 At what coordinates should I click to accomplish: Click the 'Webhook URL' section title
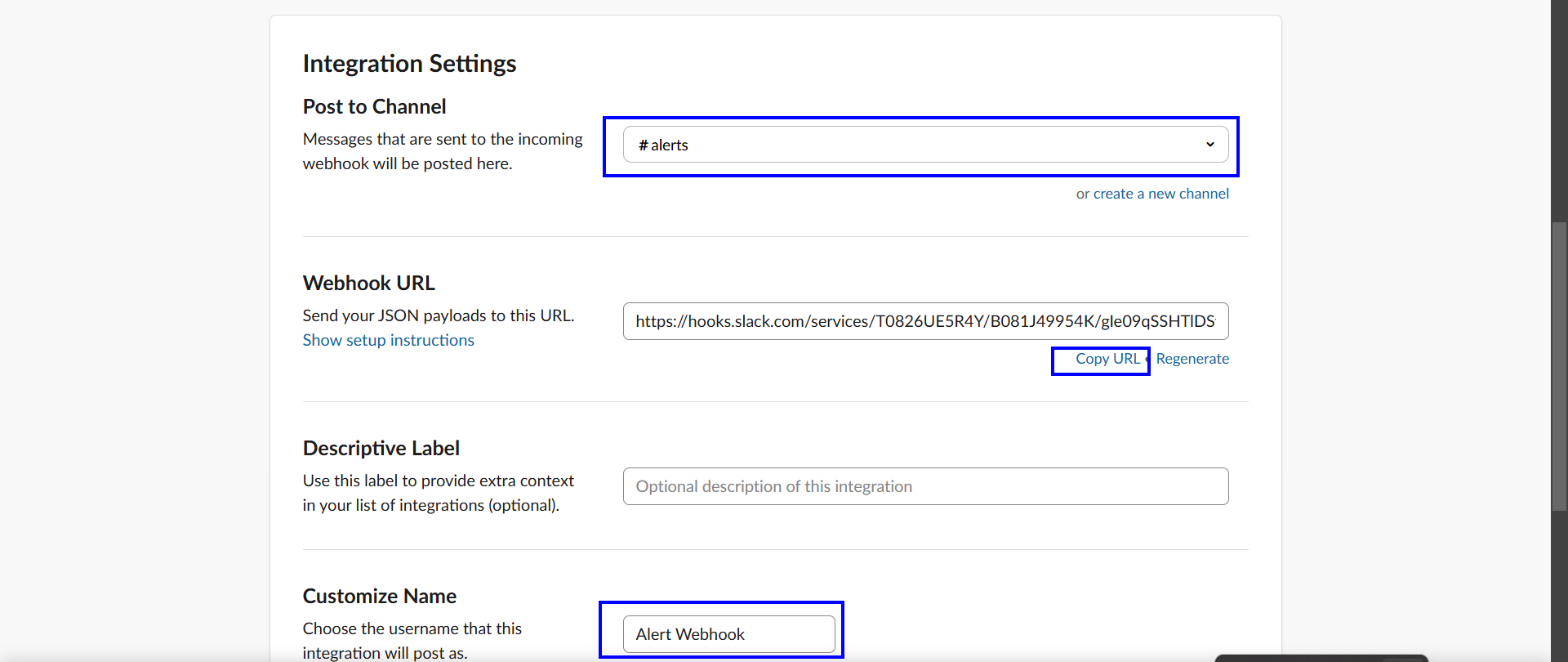click(x=368, y=284)
